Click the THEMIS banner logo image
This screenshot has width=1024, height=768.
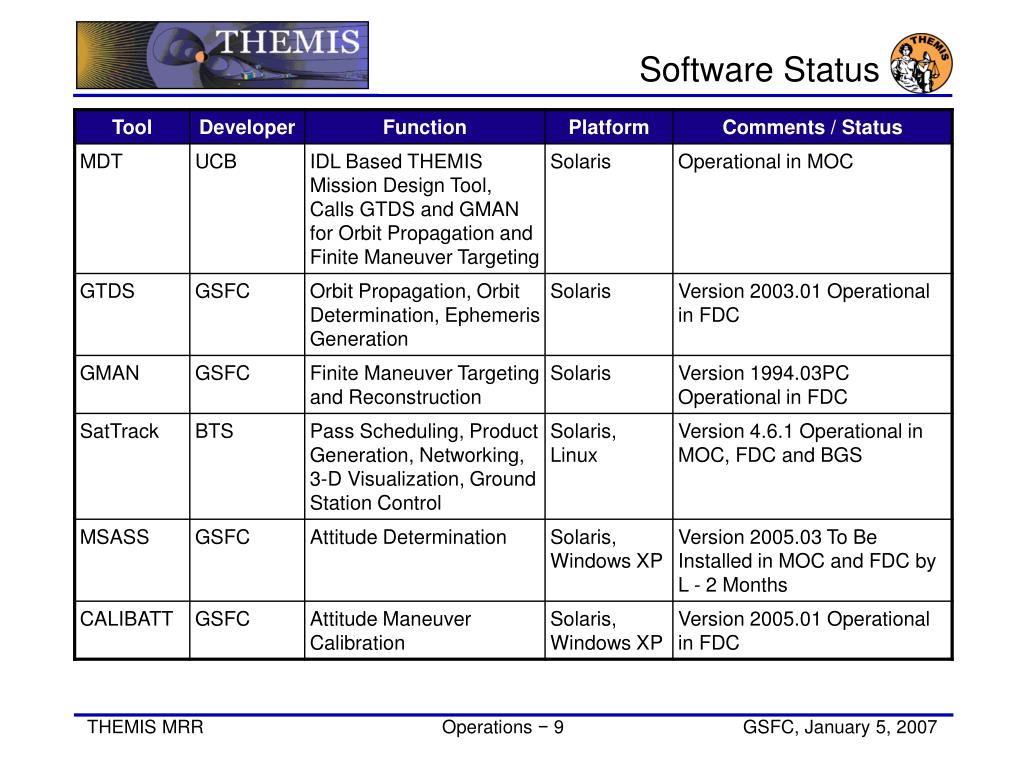pyautogui.click(x=222, y=55)
